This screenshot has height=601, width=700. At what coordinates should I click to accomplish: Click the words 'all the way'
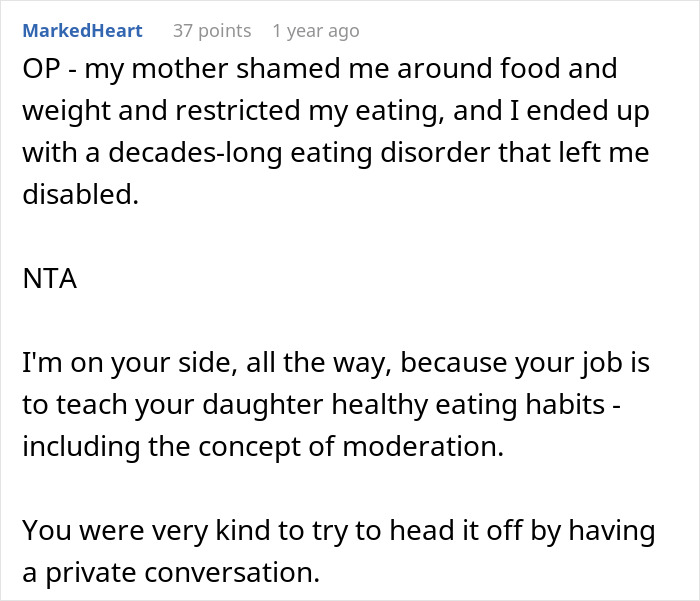[x=303, y=362]
